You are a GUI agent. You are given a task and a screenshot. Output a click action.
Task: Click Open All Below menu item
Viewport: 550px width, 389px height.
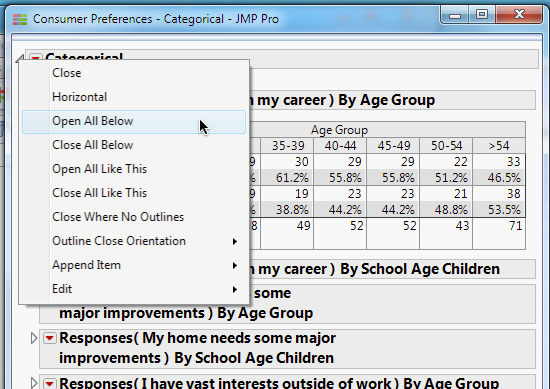tap(134, 121)
